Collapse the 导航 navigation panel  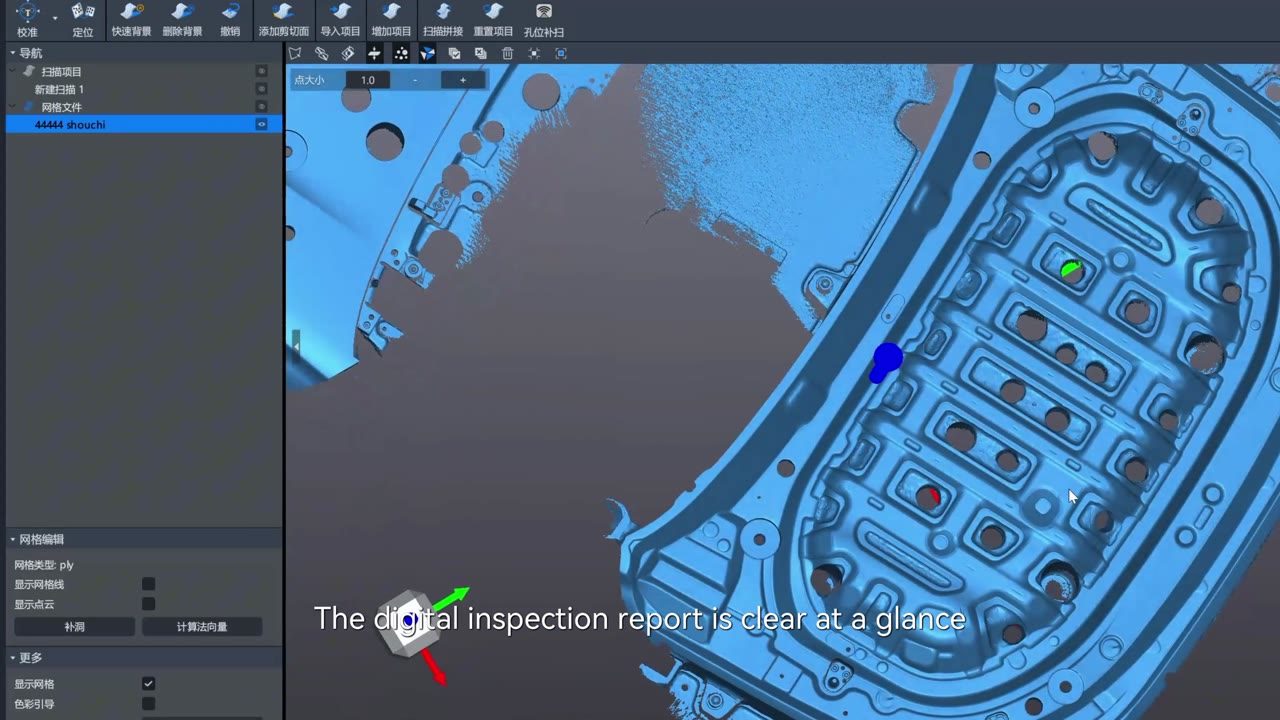pyautogui.click(x=13, y=53)
